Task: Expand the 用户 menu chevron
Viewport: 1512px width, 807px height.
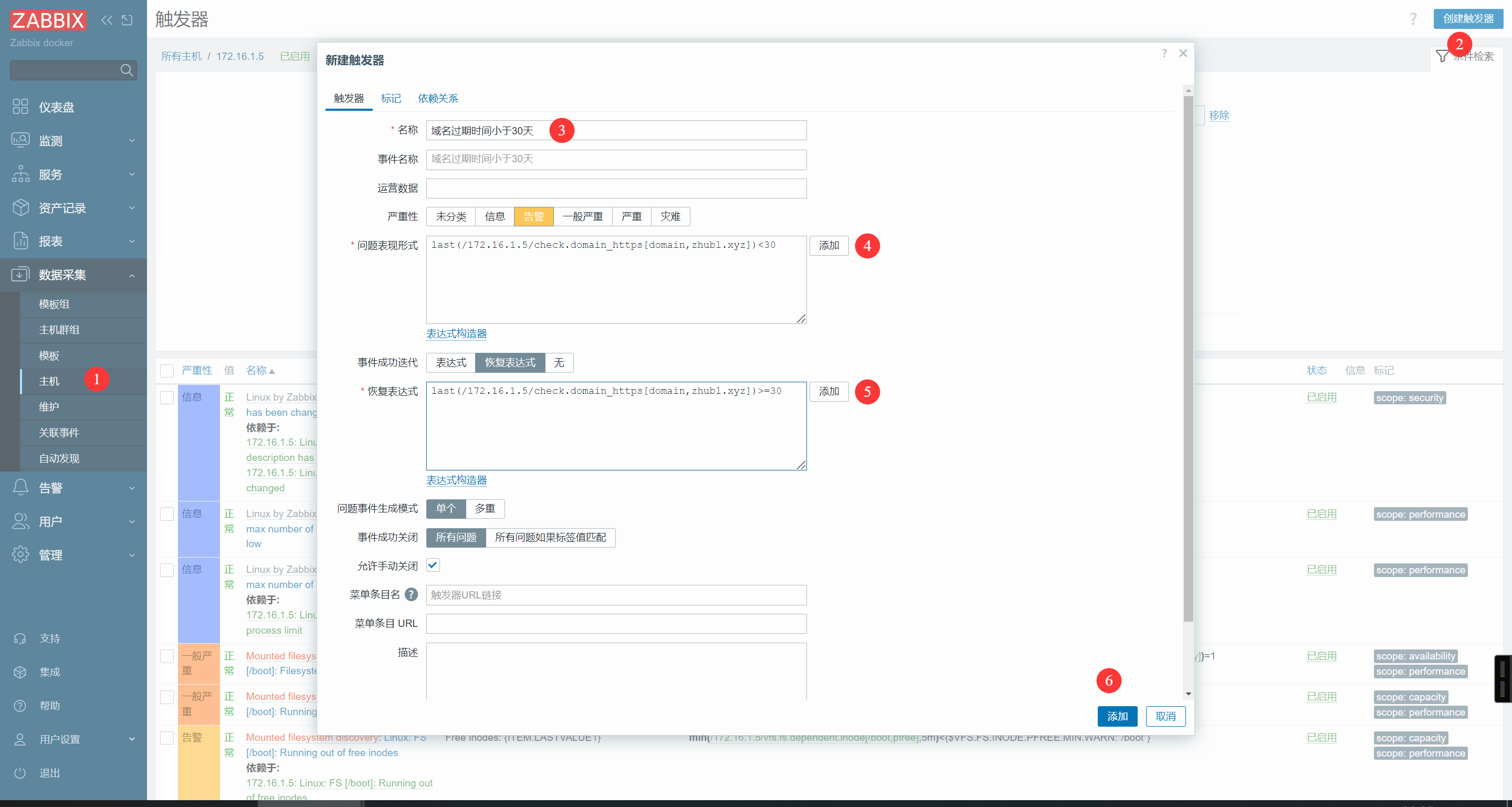Action: pyautogui.click(x=132, y=521)
